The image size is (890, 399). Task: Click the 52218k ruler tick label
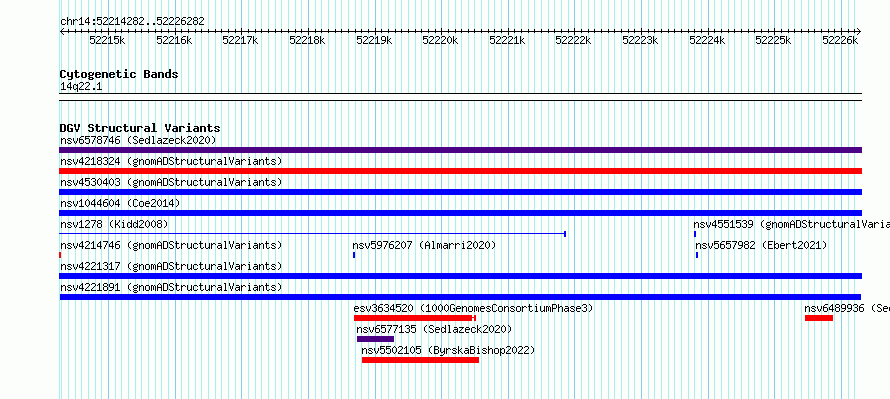coord(307,40)
